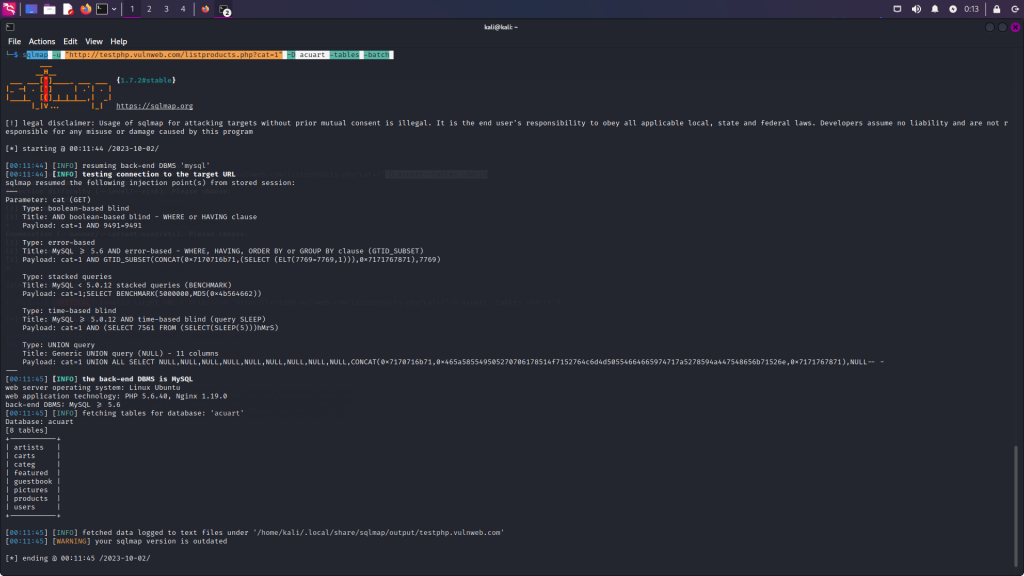The width and height of the screenshot is (1024, 576).
Task: Open the file manager from the panel
Action: 50,9
